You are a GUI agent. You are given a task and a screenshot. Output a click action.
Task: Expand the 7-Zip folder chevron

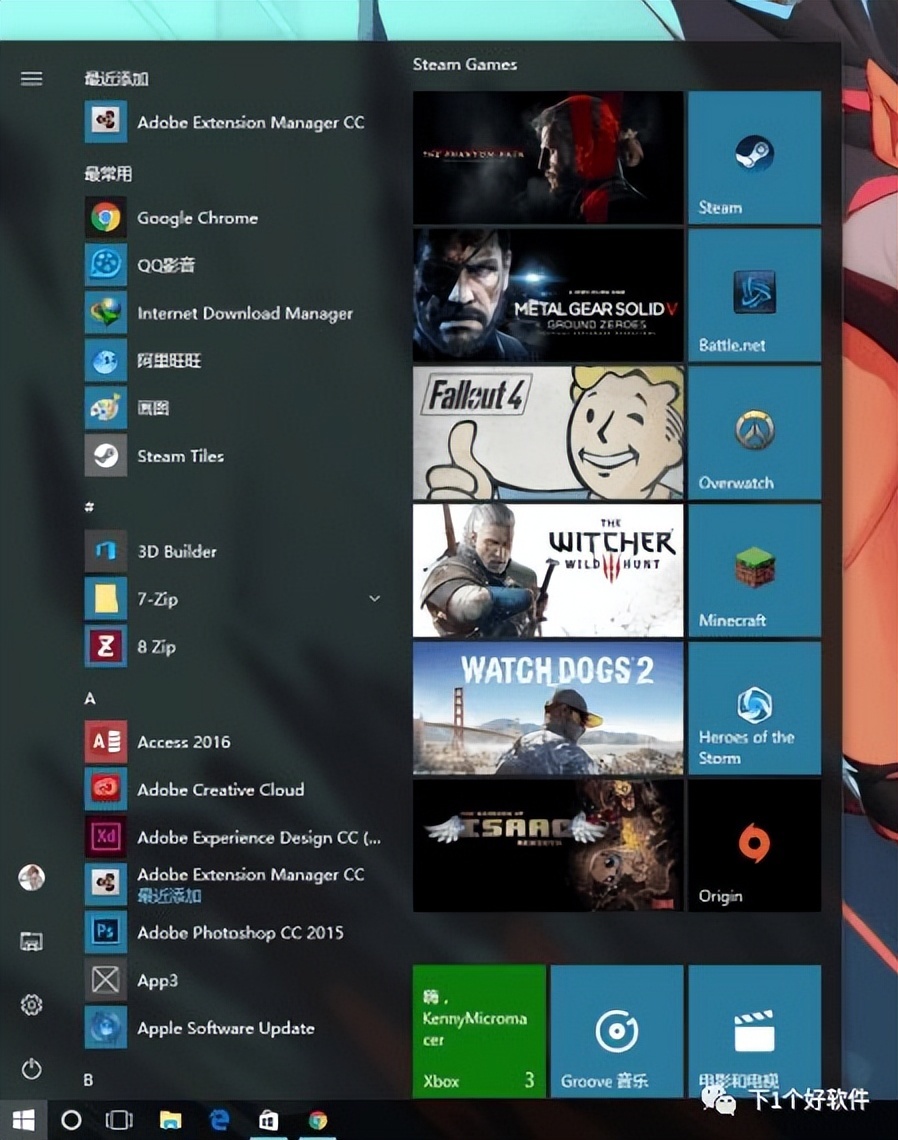click(374, 599)
